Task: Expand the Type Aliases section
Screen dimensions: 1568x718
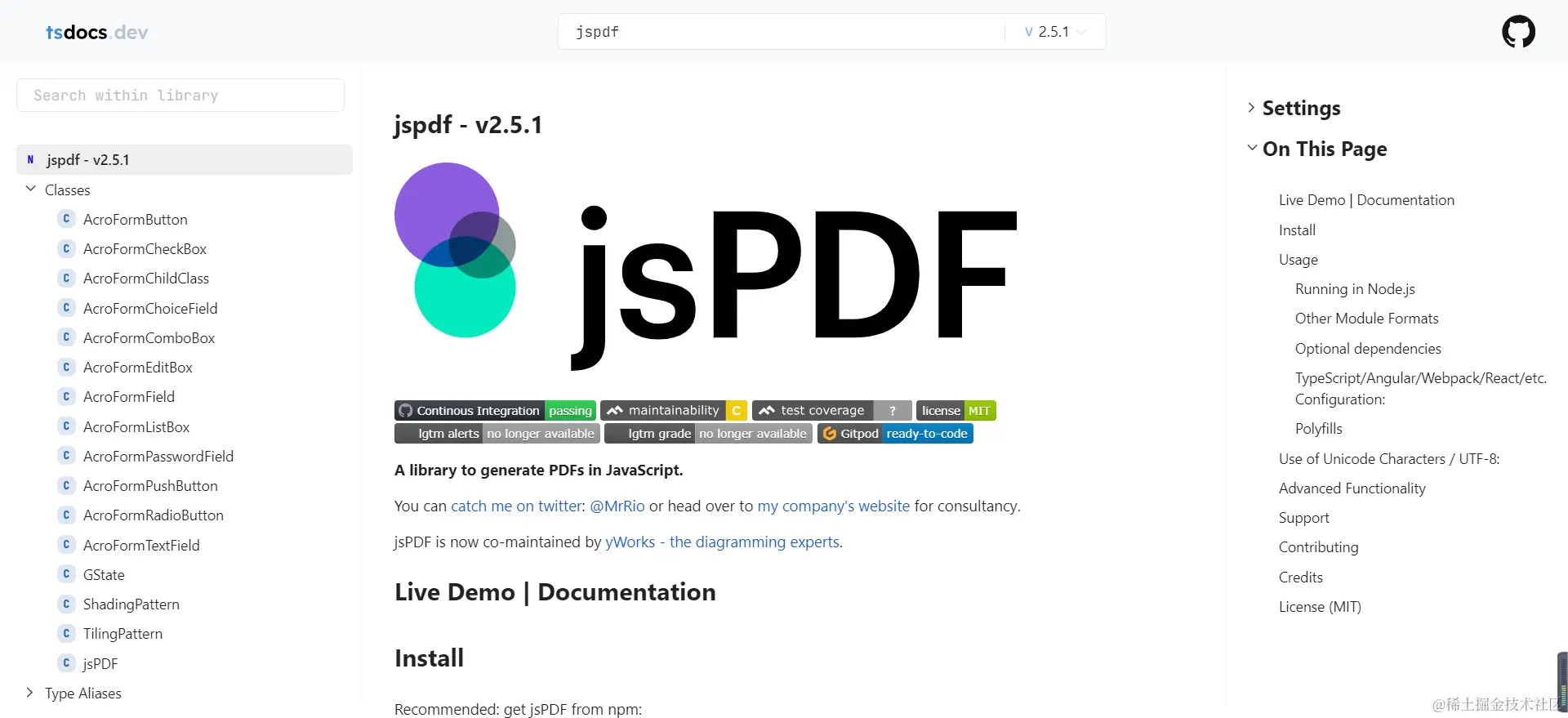Action: 30,693
